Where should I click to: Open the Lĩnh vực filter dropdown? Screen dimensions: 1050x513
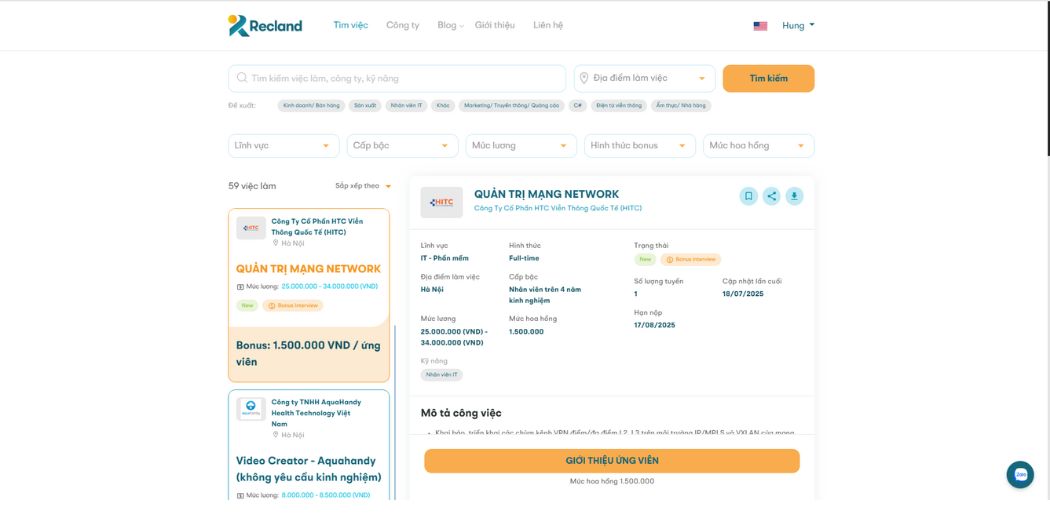click(x=284, y=145)
